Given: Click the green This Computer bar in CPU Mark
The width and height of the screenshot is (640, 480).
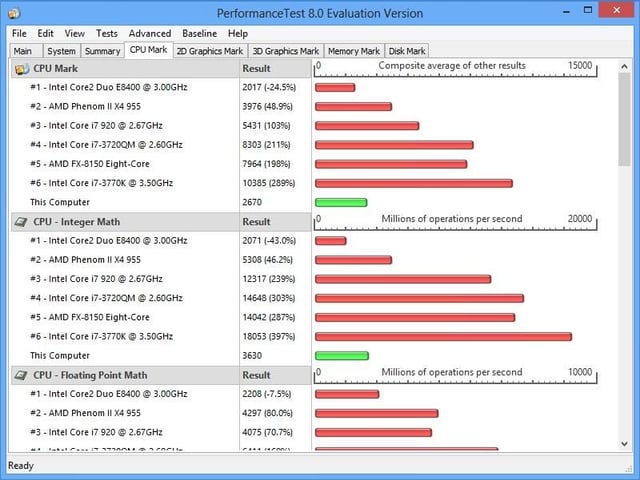Looking at the screenshot, I should pyautogui.click(x=341, y=202).
